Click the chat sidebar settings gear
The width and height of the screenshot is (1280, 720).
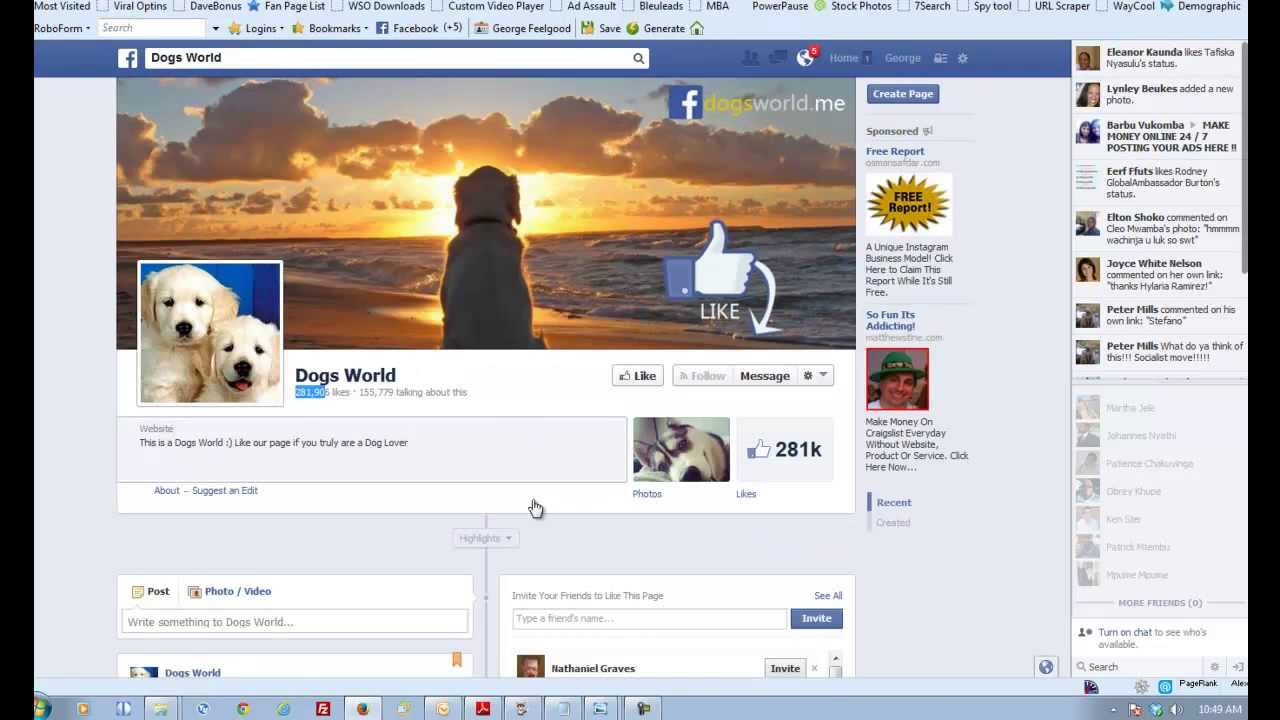click(x=1215, y=667)
